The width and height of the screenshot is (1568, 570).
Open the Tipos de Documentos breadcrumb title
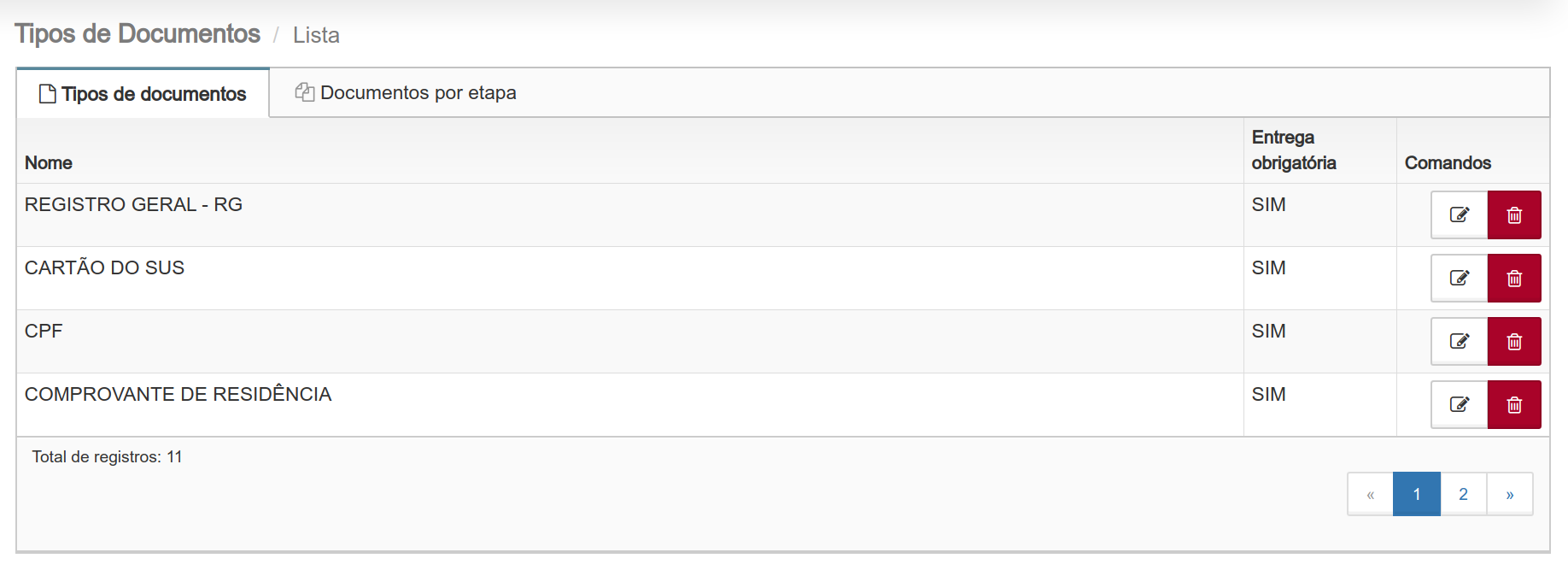(137, 33)
